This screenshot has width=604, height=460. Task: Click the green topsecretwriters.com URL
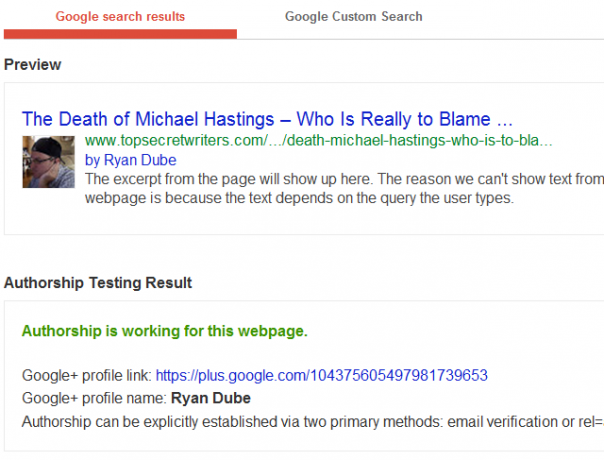coord(319,141)
